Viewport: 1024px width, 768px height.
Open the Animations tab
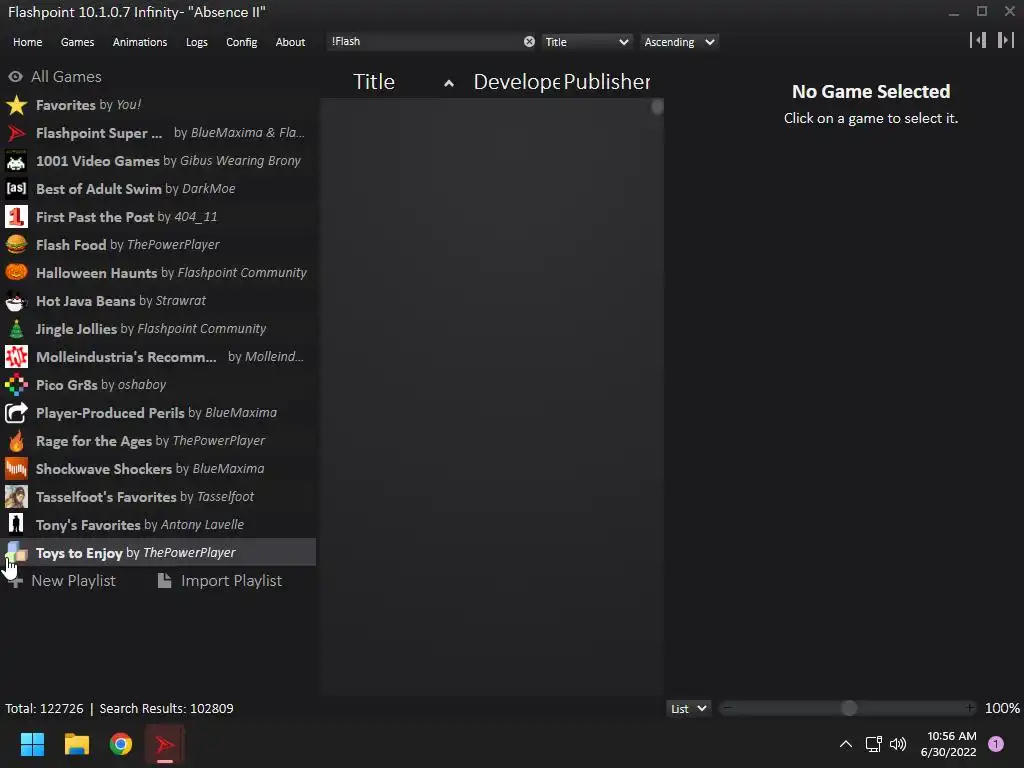[140, 42]
